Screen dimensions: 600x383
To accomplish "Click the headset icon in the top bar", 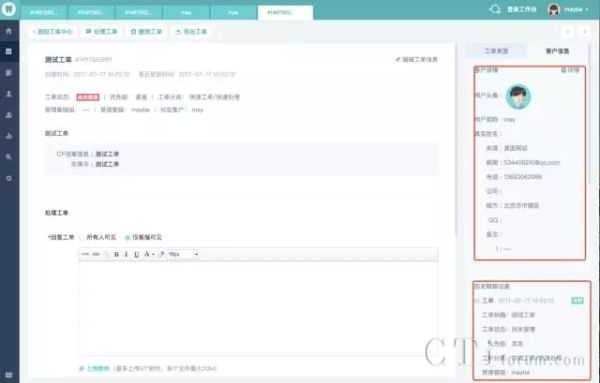I will coord(495,9).
